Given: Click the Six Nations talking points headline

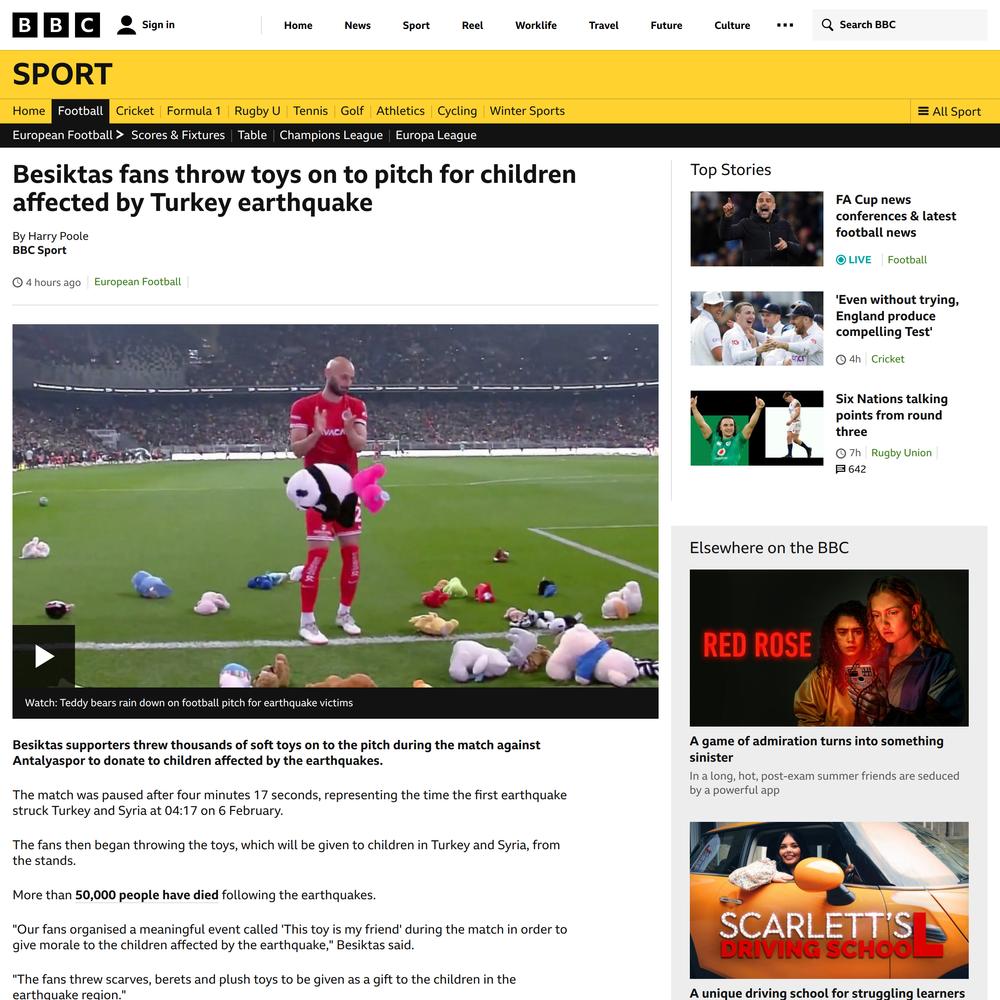Looking at the screenshot, I should pos(892,415).
